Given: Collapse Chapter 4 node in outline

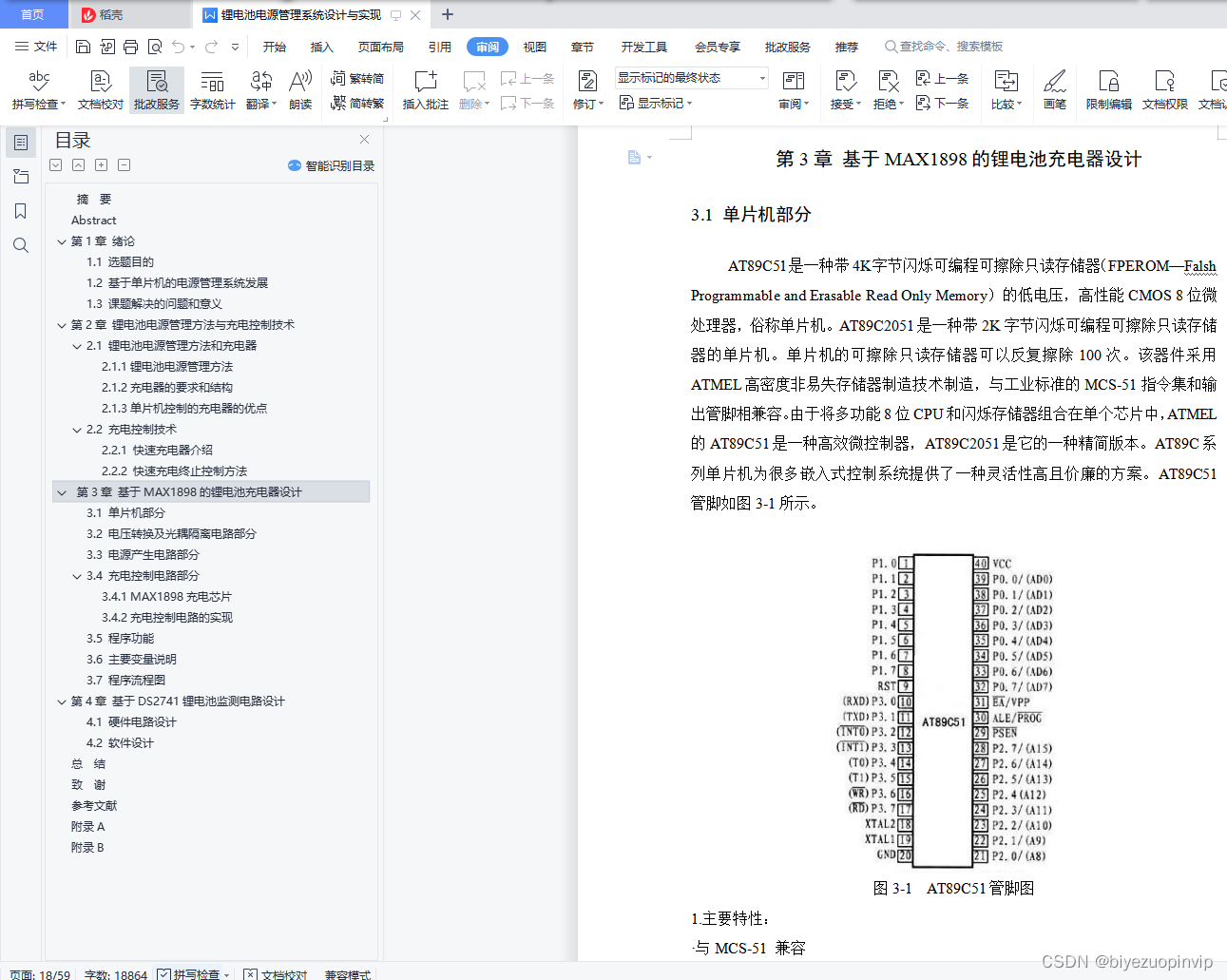Looking at the screenshot, I should (x=62, y=701).
